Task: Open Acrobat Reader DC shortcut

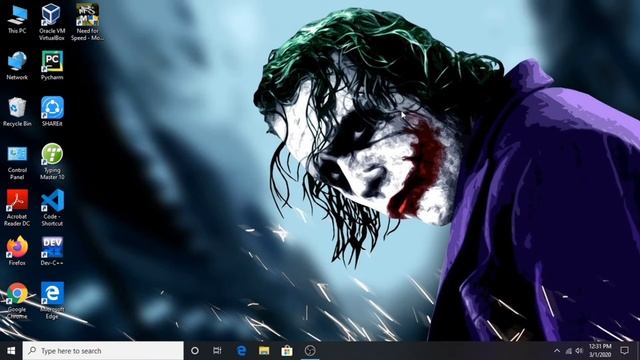Action: [17, 208]
